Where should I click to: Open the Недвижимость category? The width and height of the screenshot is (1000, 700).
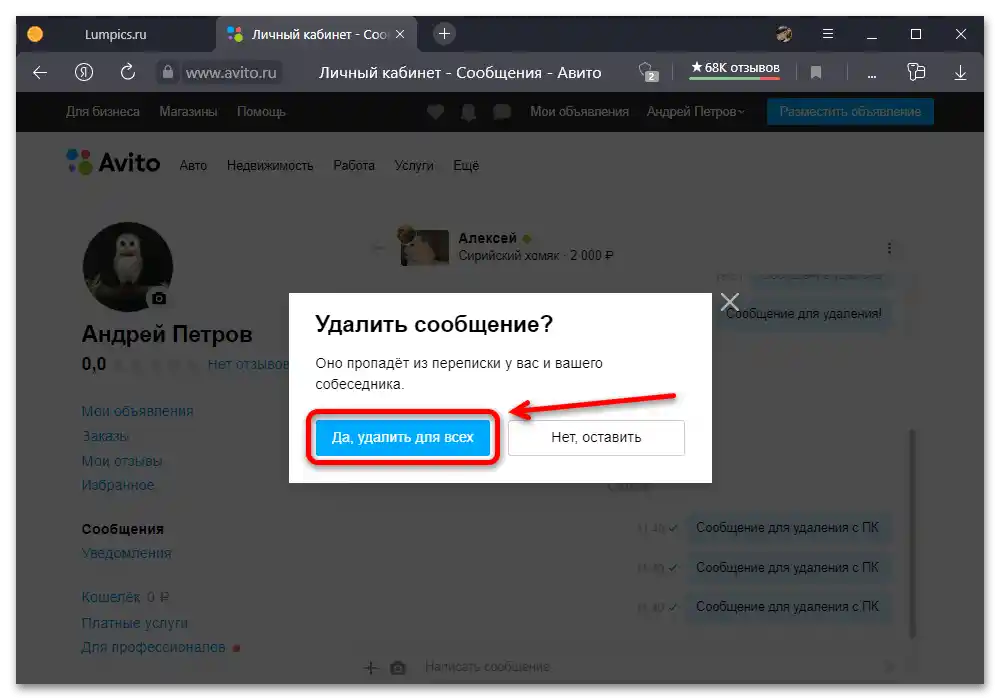coord(270,166)
